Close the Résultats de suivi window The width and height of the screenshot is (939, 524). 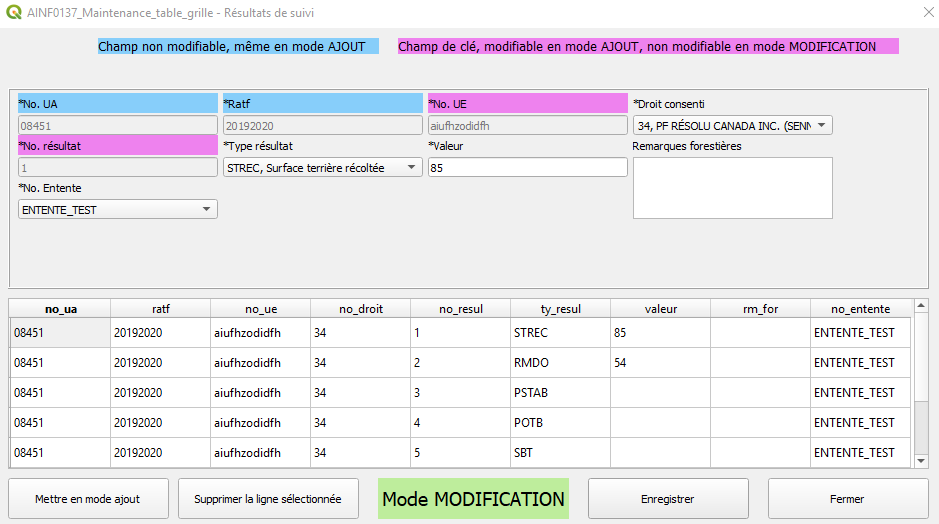pos(928,12)
